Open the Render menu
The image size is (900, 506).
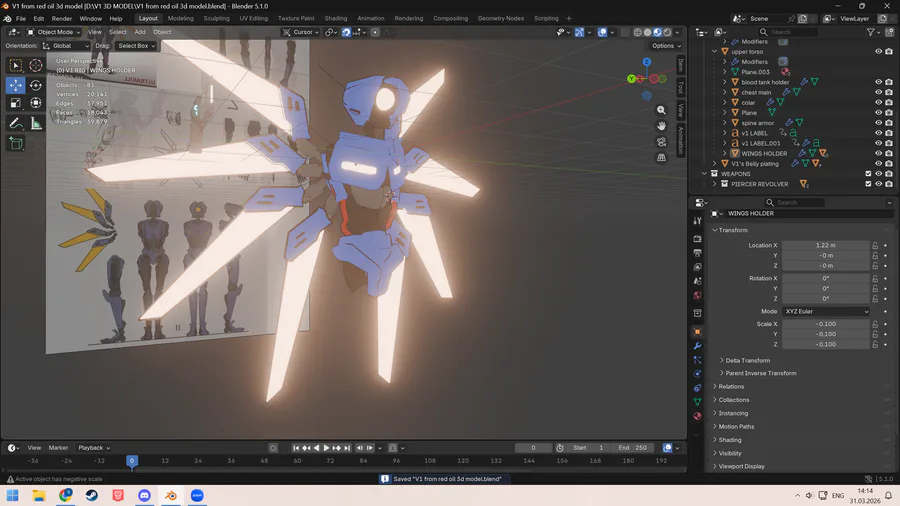tap(62, 18)
